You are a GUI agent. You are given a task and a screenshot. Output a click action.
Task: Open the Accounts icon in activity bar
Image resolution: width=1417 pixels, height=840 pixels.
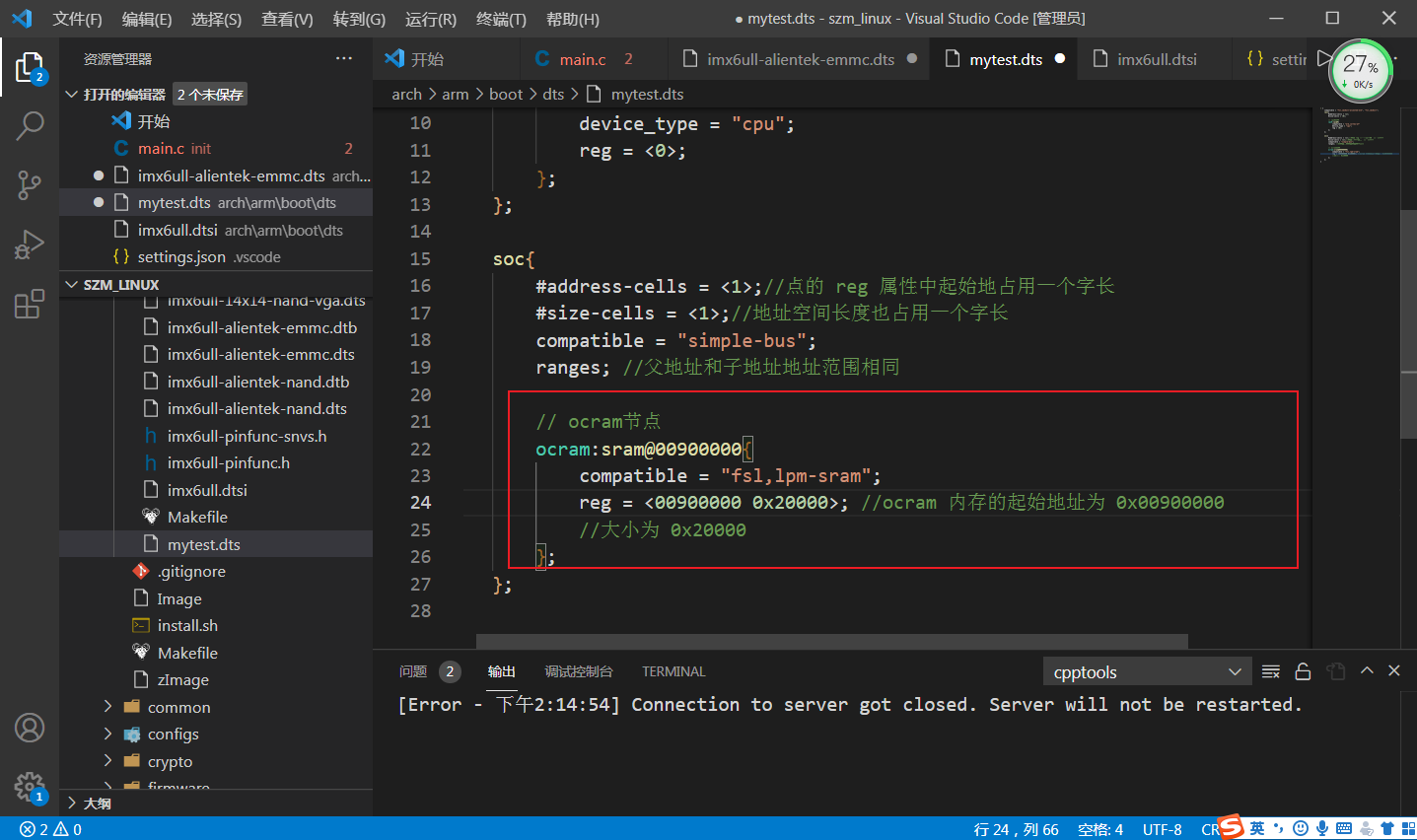(30, 728)
